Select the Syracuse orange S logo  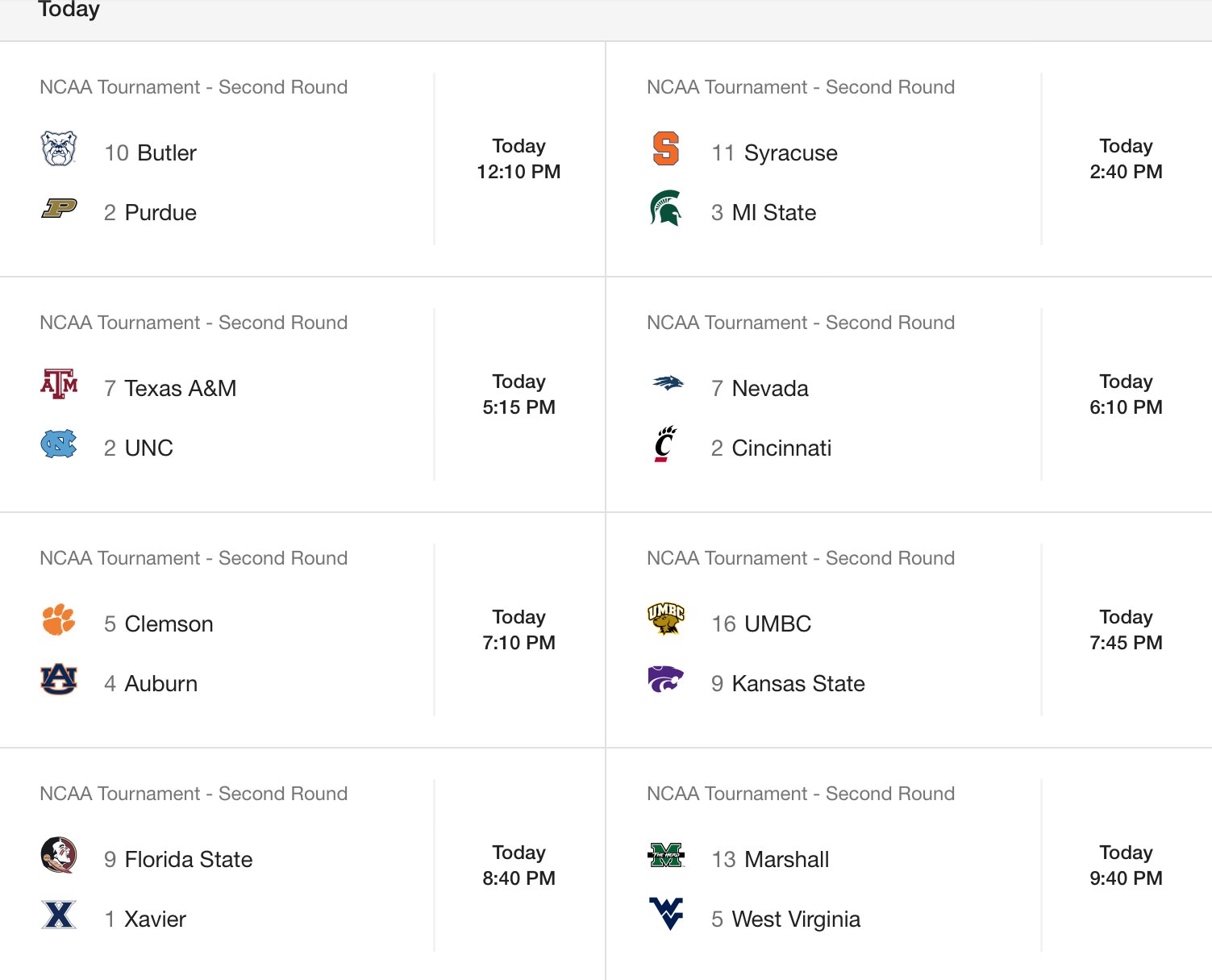[666, 148]
